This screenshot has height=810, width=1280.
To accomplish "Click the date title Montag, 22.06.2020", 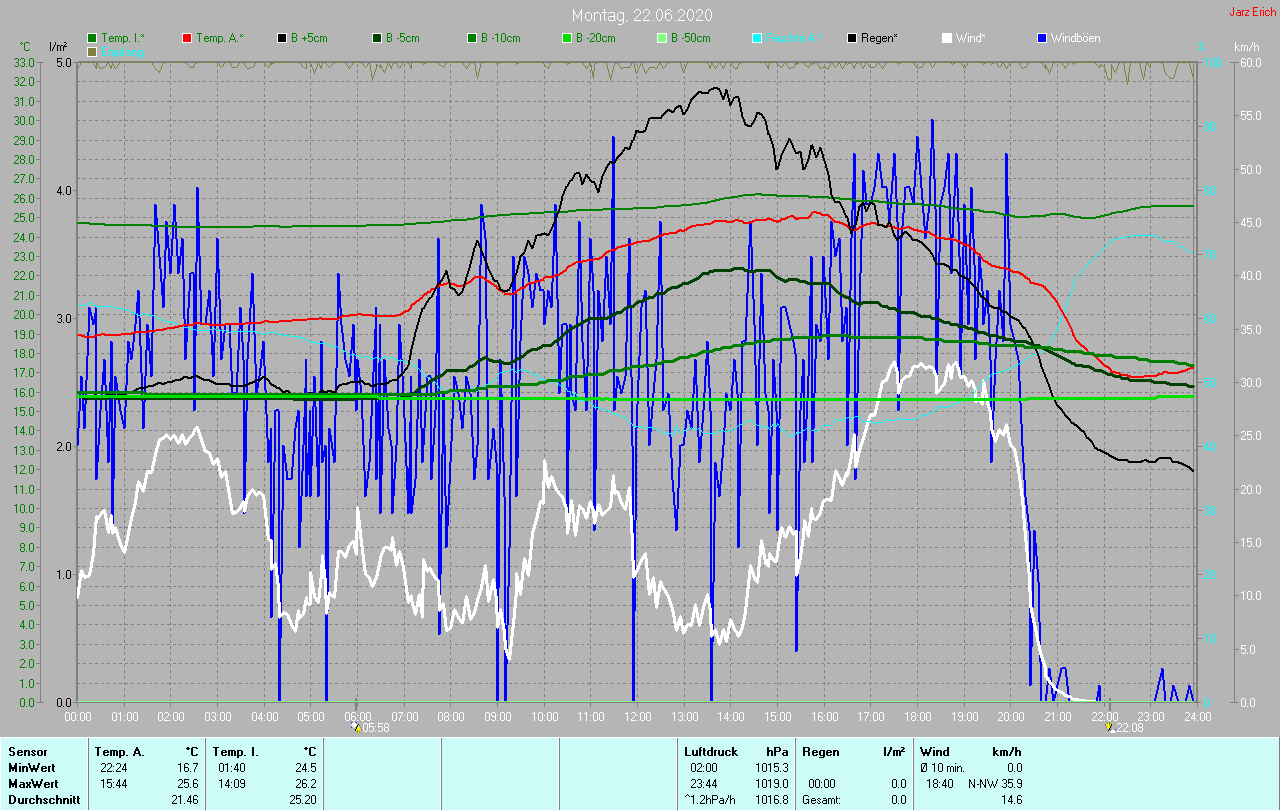I will tap(640, 15).
